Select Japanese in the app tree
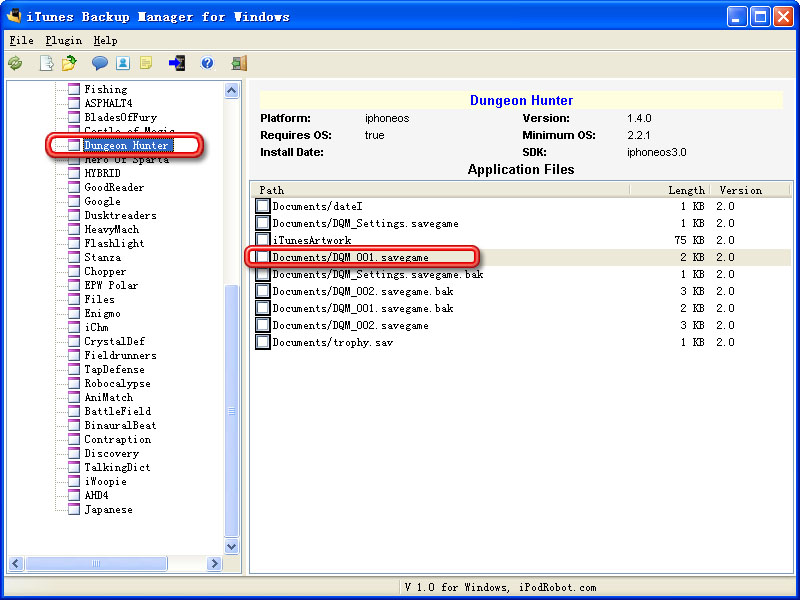 pos(108,510)
